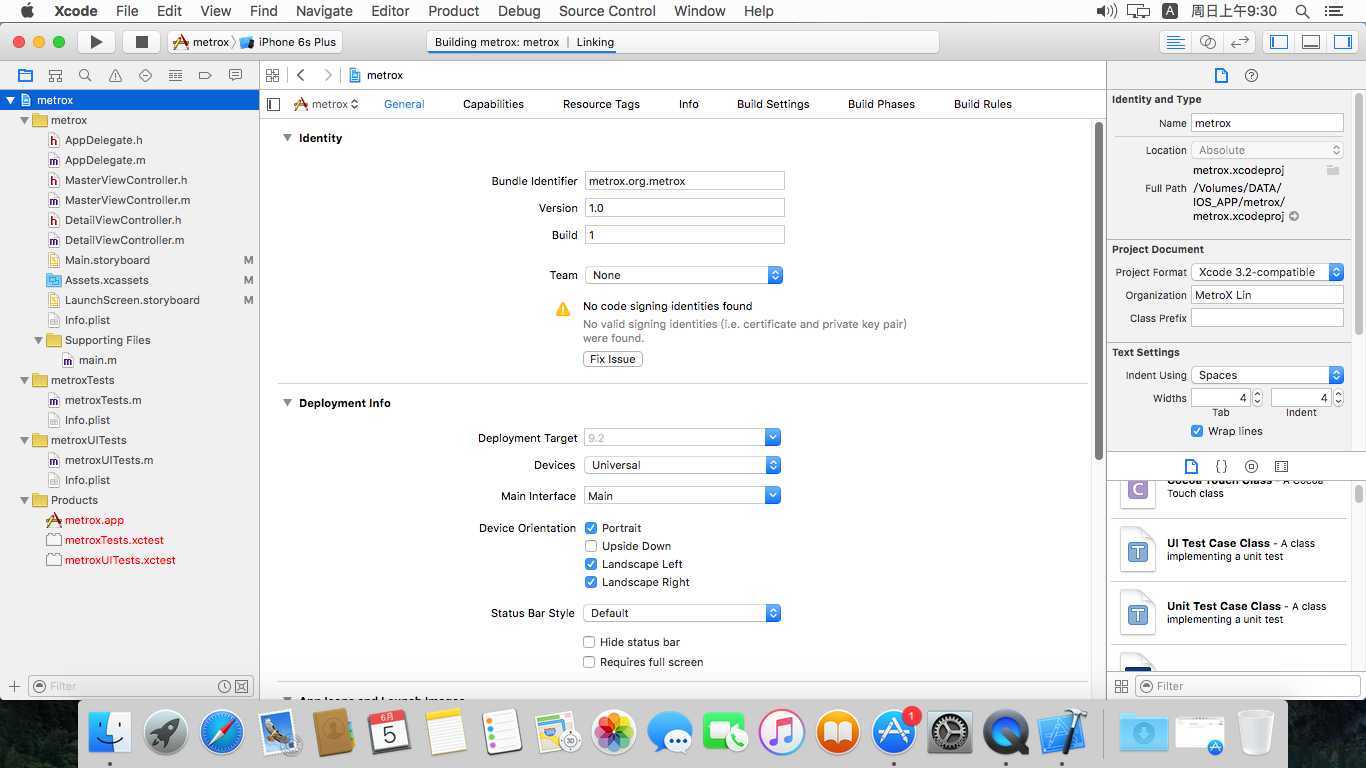Show the Media library icon
The width and height of the screenshot is (1366, 768).
(1281, 466)
